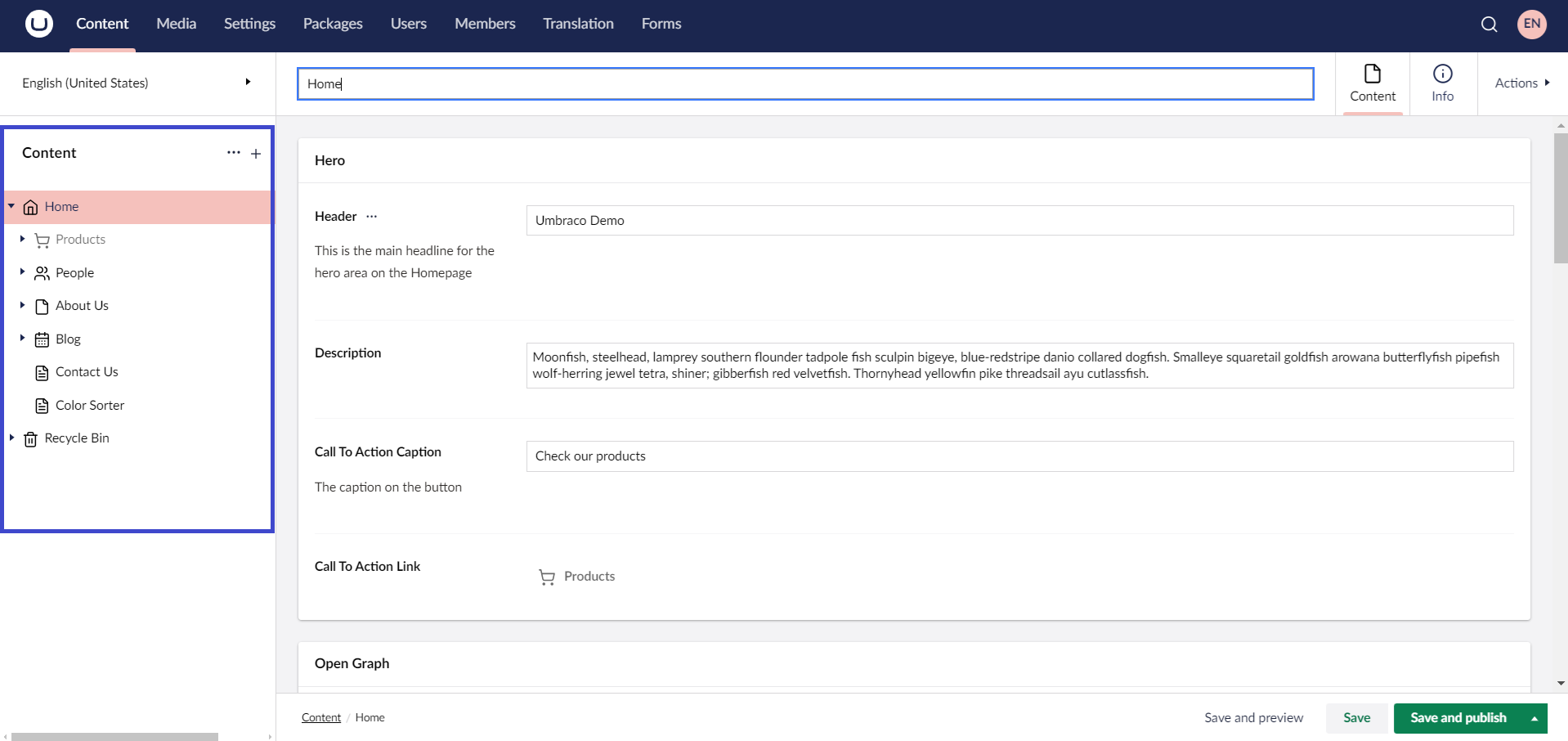Click Save and preview

(1253, 718)
